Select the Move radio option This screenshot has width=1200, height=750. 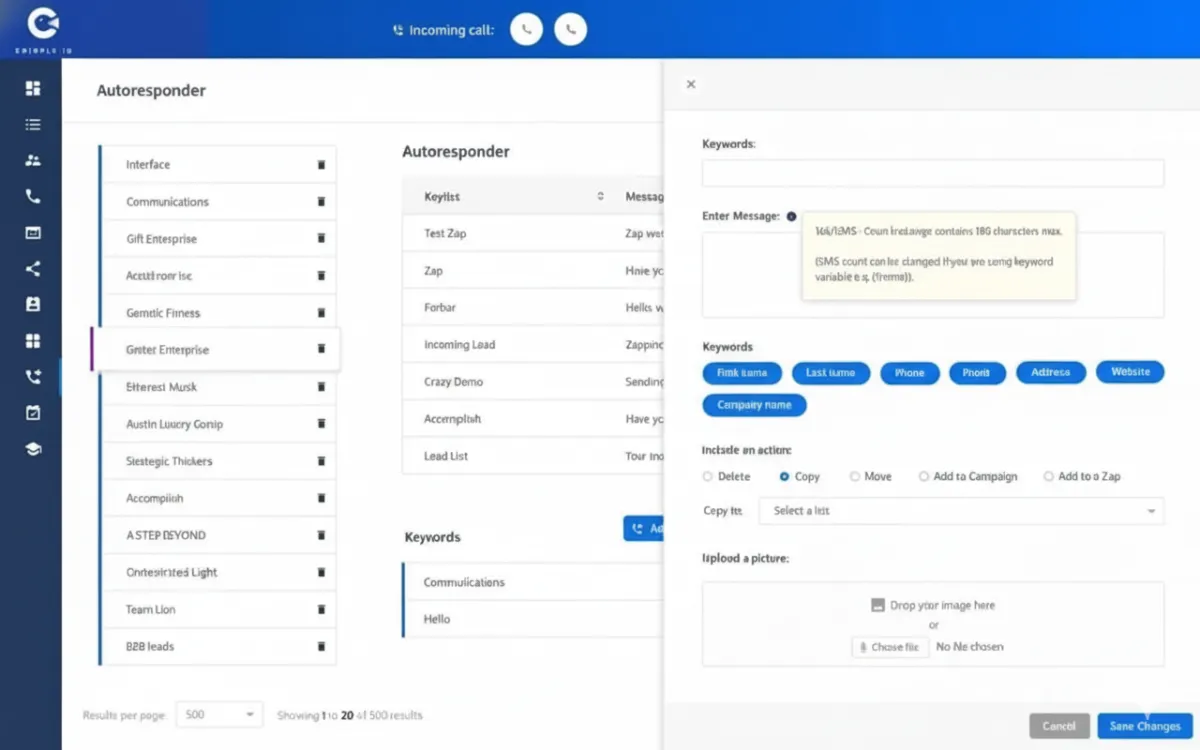click(x=855, y=477)
